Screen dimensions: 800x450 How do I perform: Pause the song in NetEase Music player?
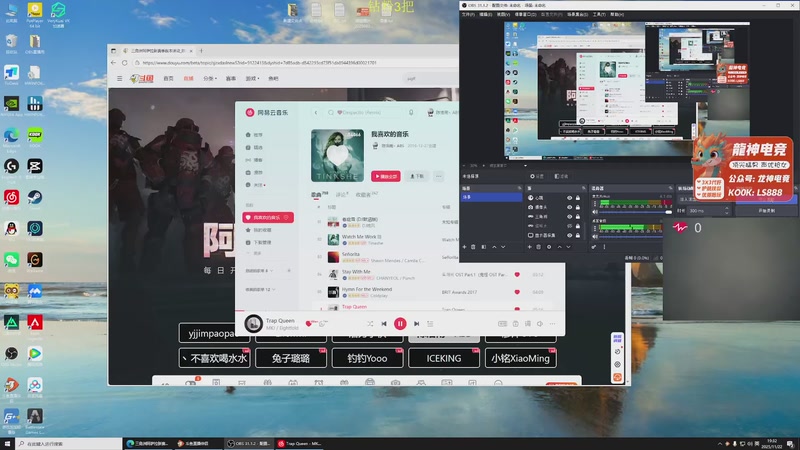coord(400,323)
